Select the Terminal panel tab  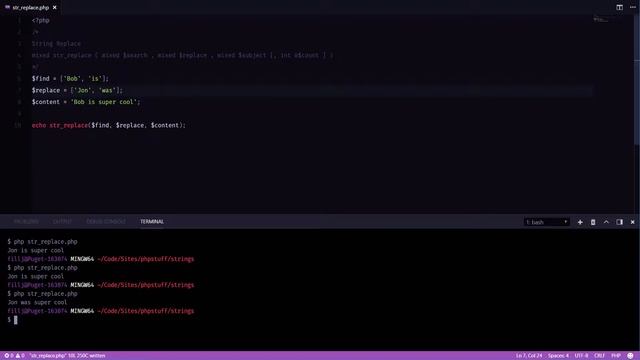(x=152, y=222)
